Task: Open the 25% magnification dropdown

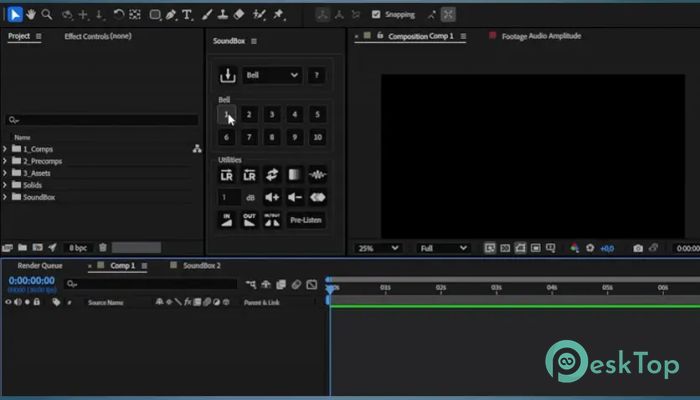Action: click(x=377, y=248)
